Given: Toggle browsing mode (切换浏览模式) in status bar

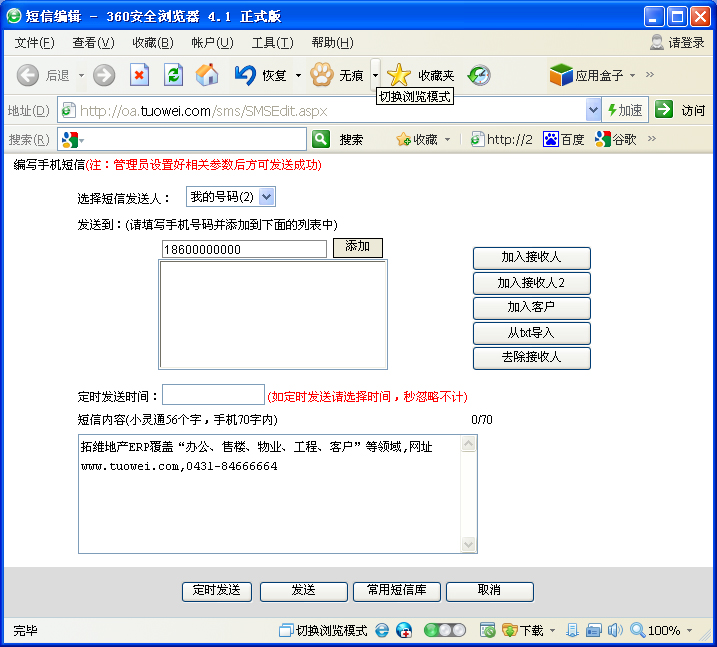Looking at the screenshot, I should [324, 631].
